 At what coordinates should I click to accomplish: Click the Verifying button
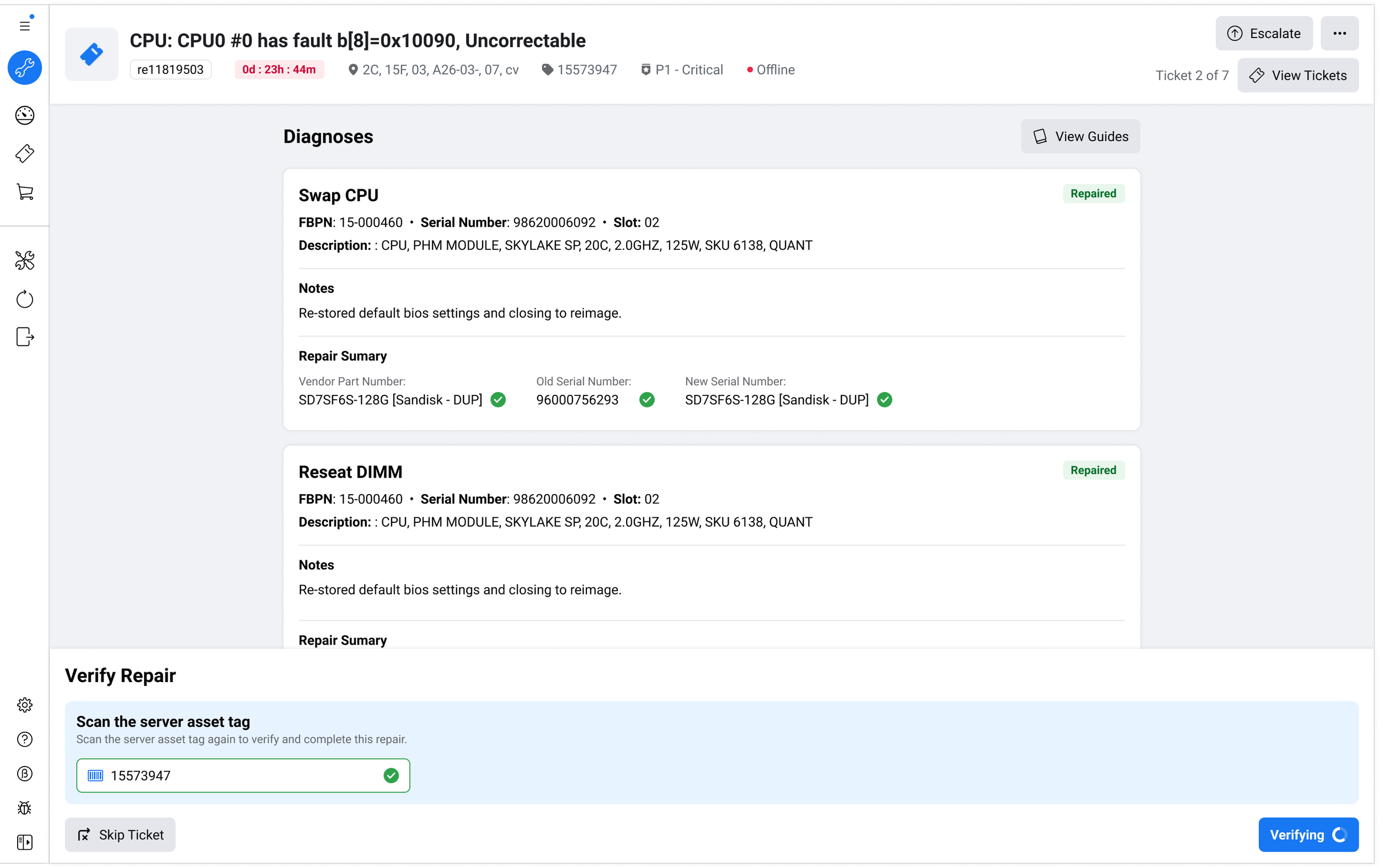[1307, 834]
